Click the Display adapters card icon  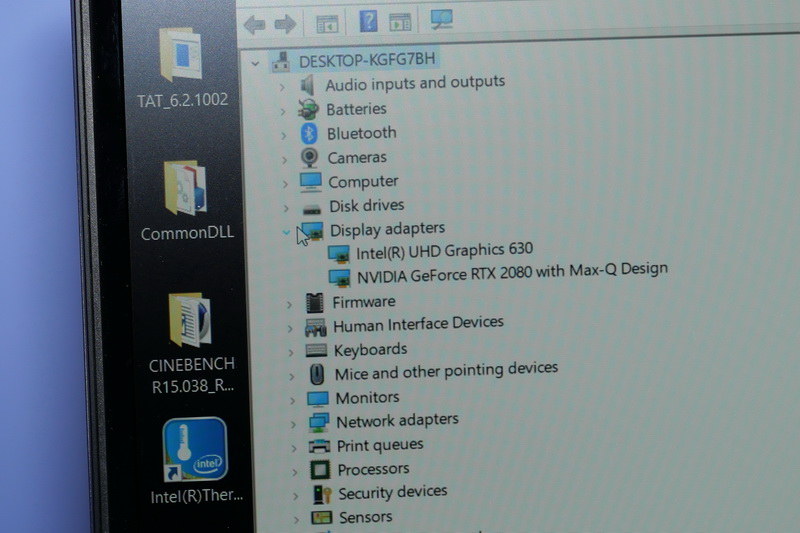point(313,231)
